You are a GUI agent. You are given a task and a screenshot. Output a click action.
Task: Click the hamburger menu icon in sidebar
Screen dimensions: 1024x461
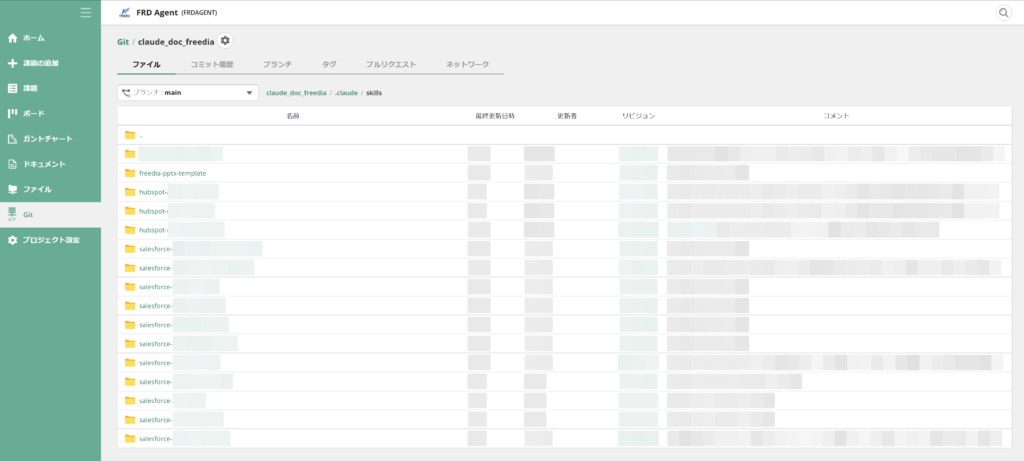pos(86,12)
